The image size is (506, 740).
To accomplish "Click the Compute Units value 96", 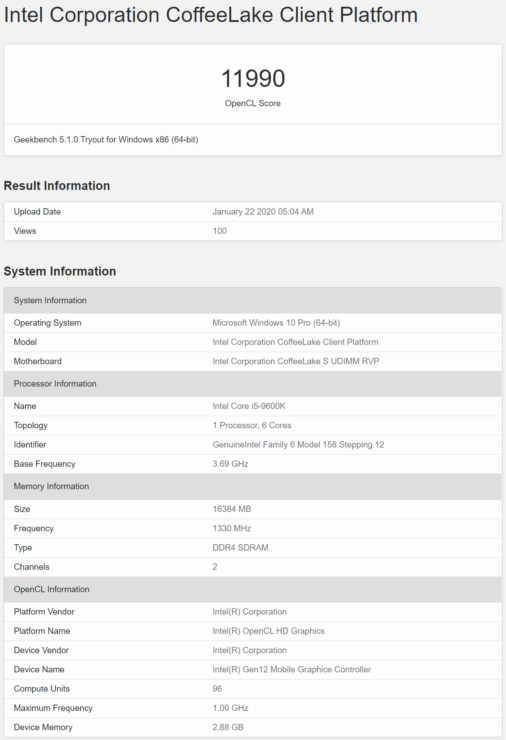I will (217, 689).
